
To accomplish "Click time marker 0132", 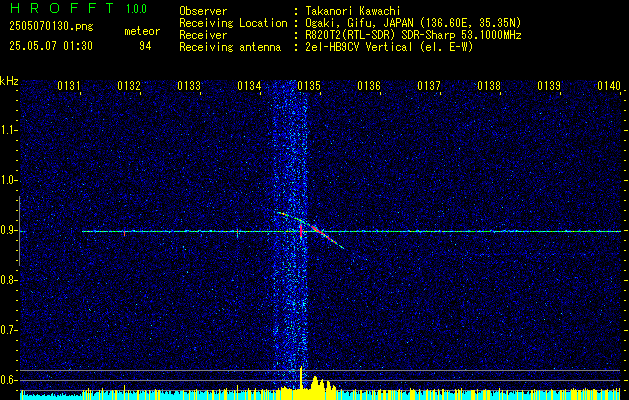I will [x=129, y=86].
